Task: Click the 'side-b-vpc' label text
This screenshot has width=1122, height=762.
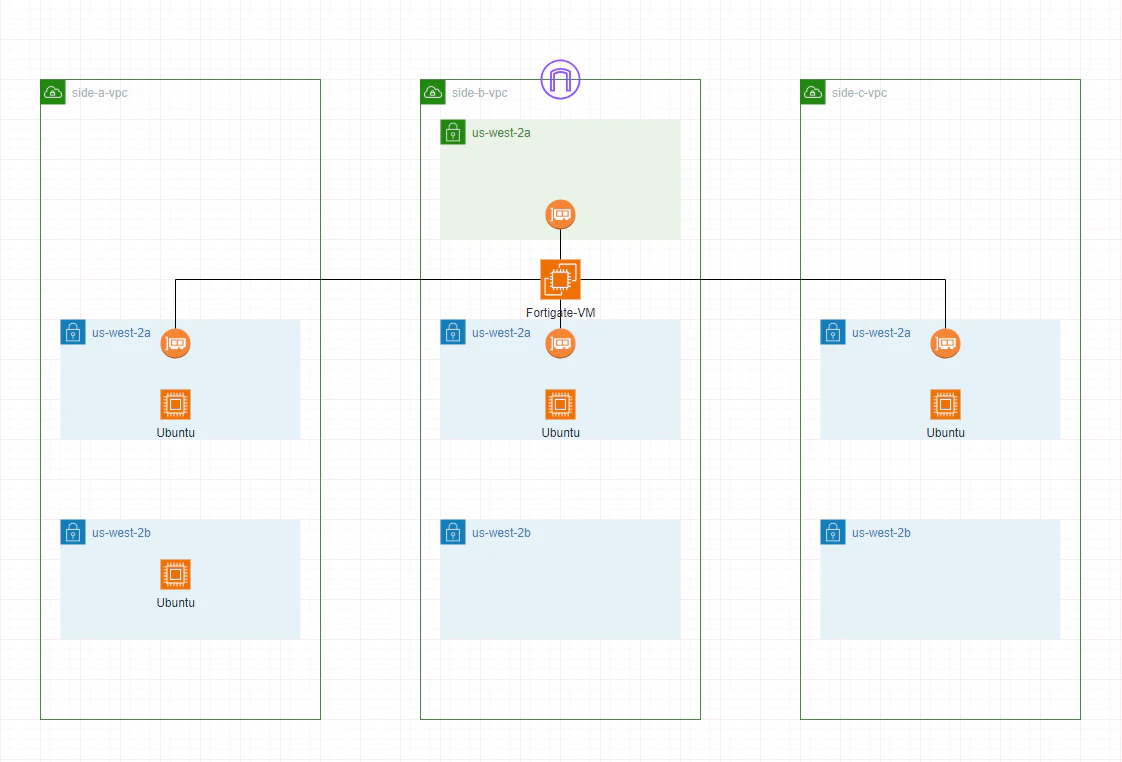Action: tap(479, 93)
